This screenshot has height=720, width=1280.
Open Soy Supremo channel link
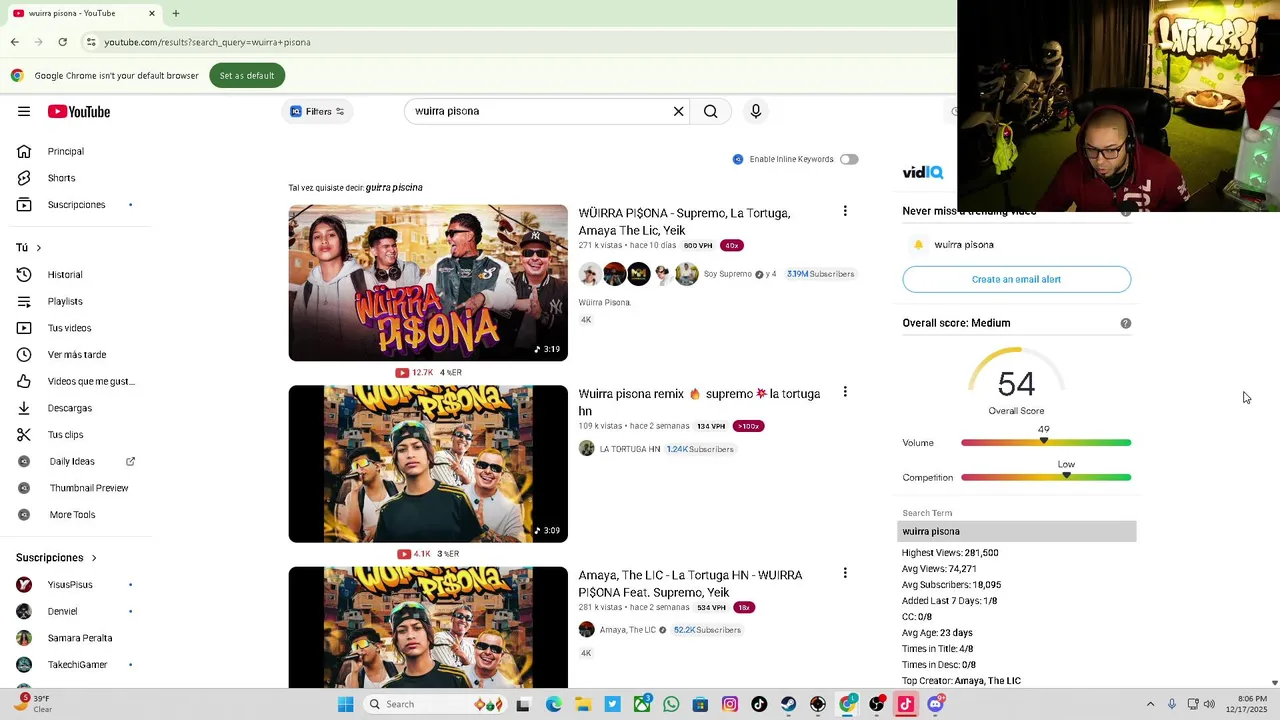coord(727,274)
